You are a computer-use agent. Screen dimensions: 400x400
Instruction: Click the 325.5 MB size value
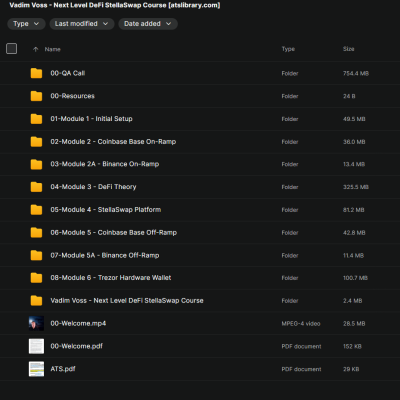(x=356, y=187)
